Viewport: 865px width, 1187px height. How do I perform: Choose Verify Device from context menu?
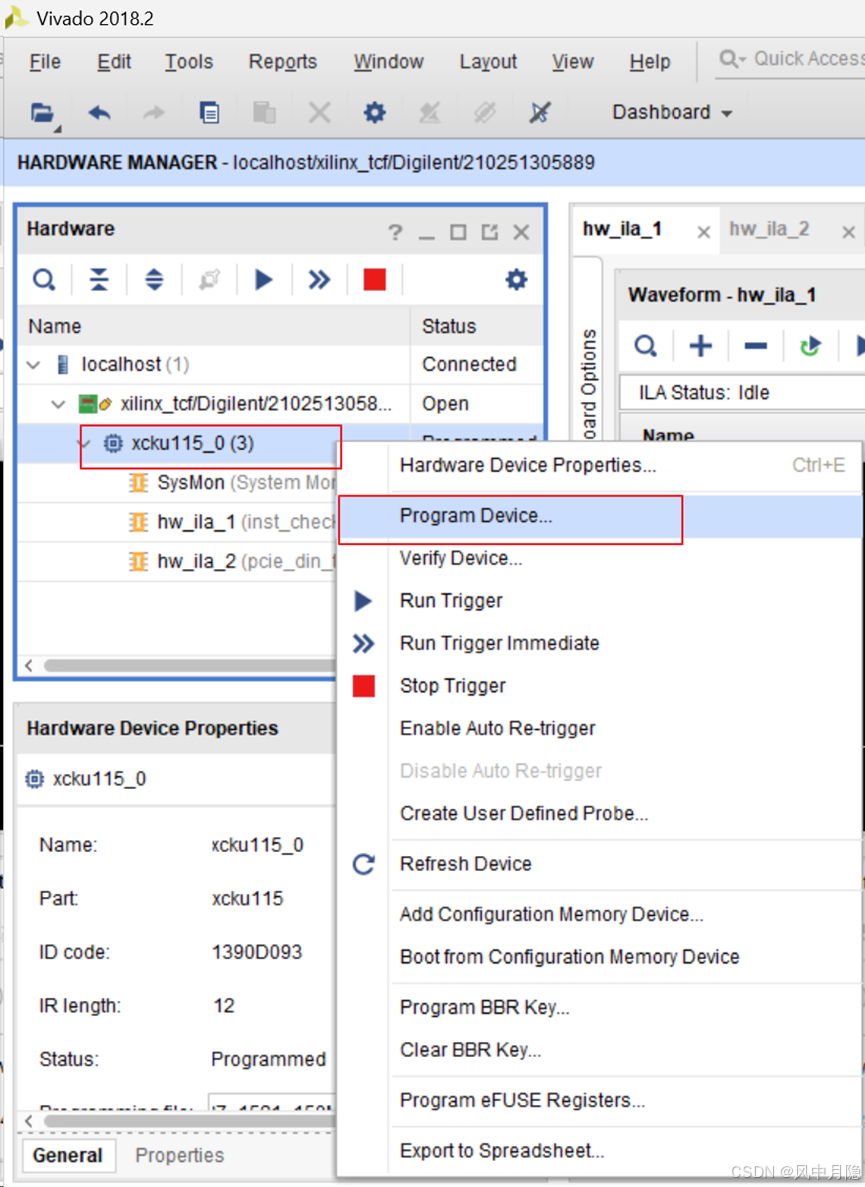599,559
